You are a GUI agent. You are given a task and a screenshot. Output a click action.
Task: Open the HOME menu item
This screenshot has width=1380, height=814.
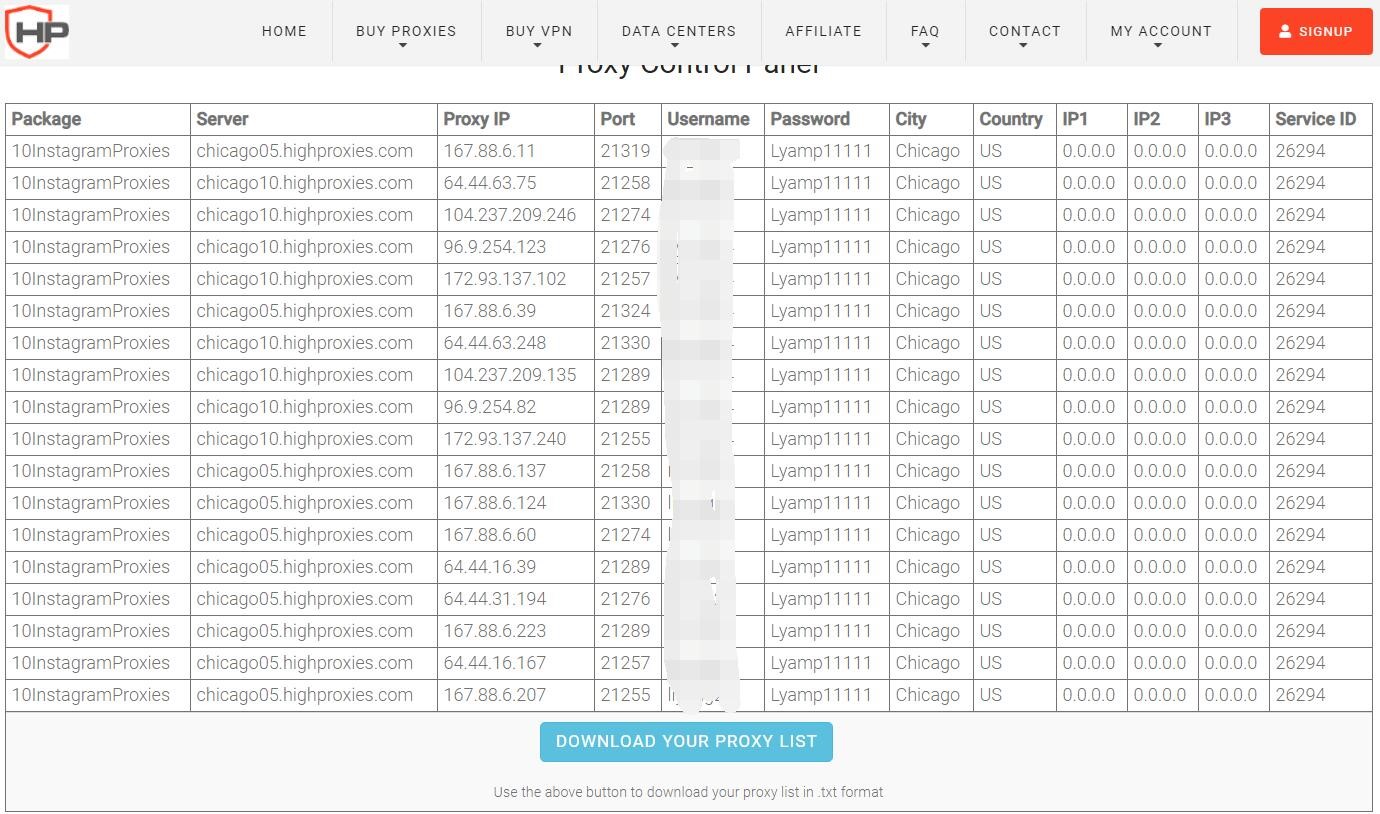(x=284, y=31)
